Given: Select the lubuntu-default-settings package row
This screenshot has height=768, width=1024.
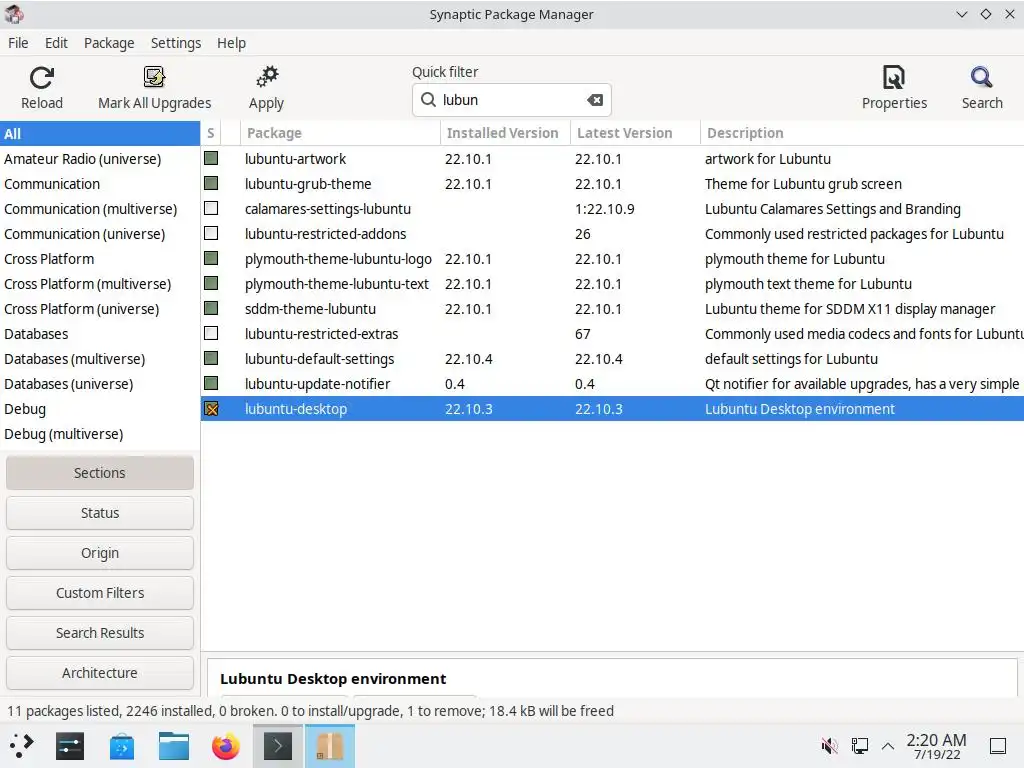Looking at the screenshot, I should pyautogui.click(x=613, y=359).
